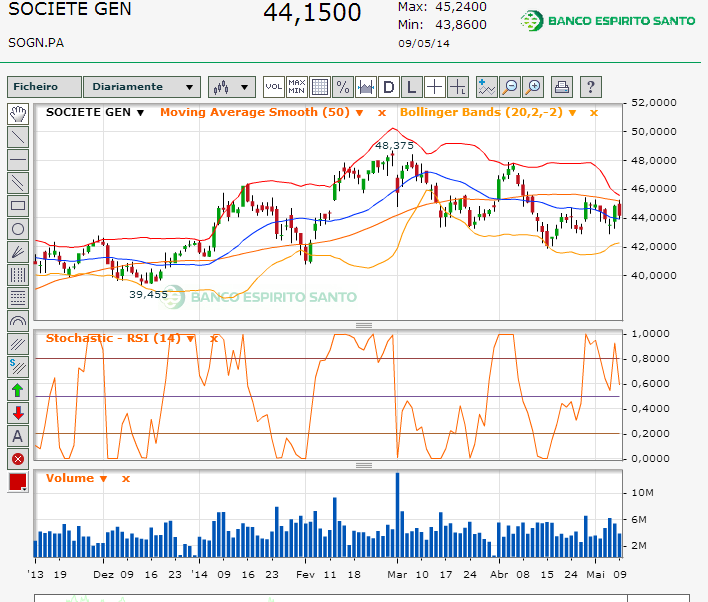Screen dimensions: 708x602
Task: Select the horizontal line tool
Action: [18, 160]
